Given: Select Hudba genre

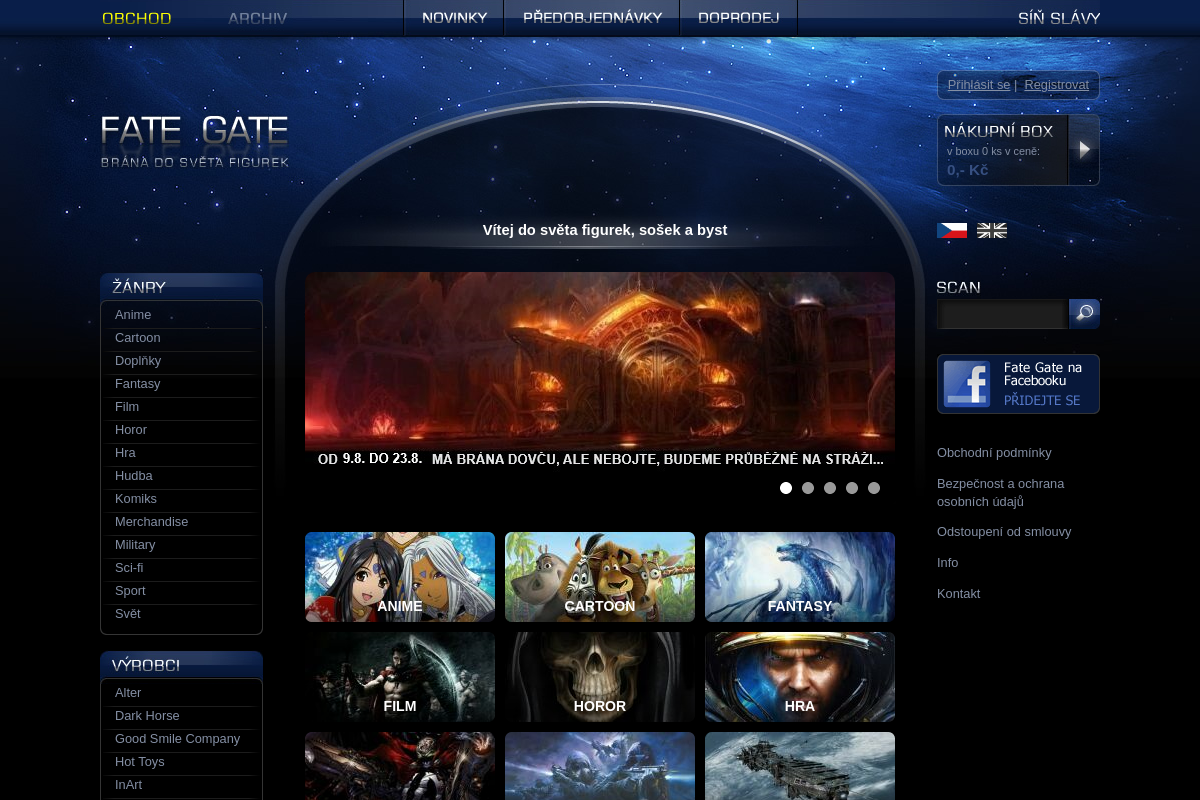Looking at the screenshot, I should click(134, 476).
